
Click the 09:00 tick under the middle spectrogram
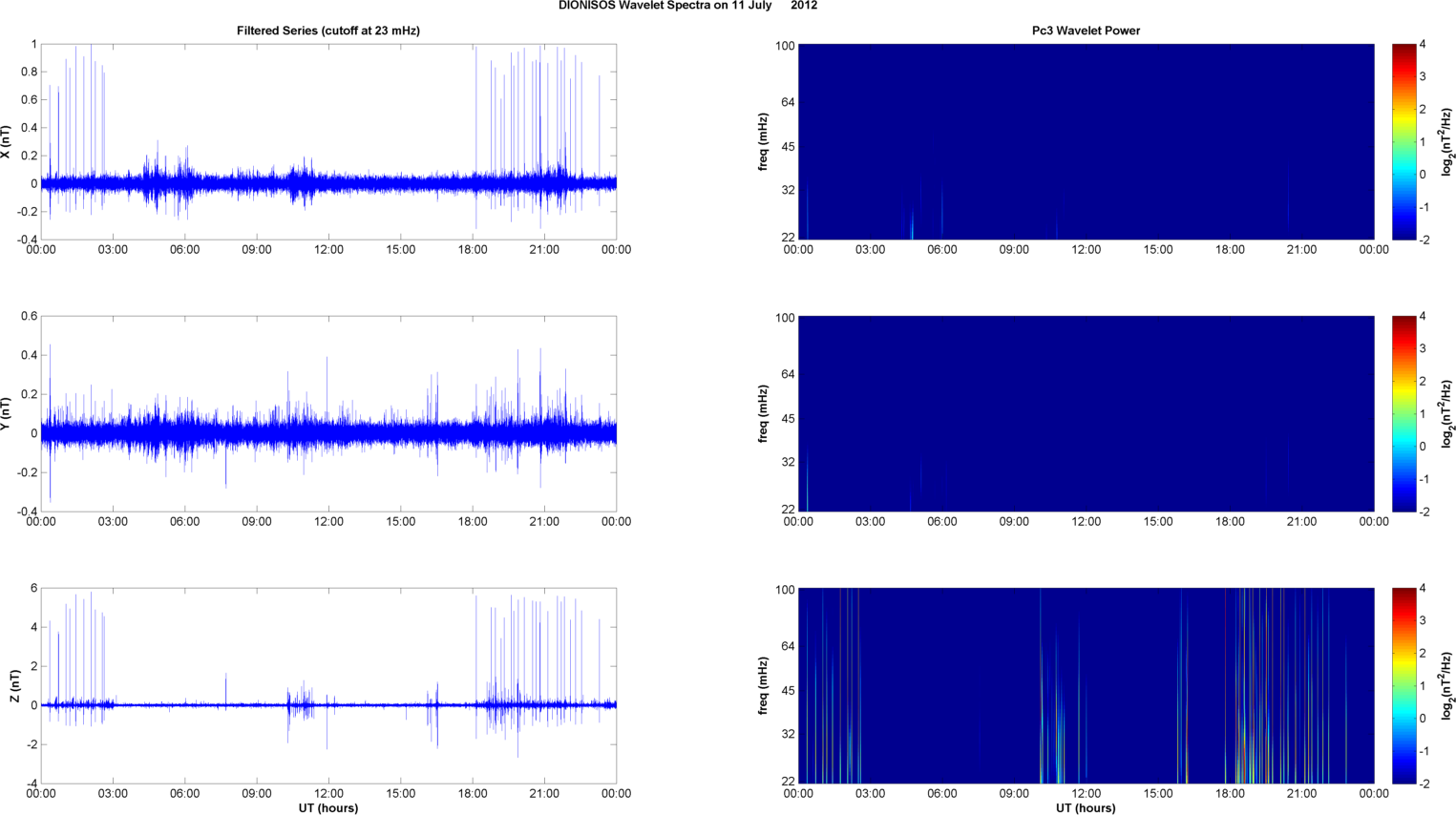[1014, 522]
